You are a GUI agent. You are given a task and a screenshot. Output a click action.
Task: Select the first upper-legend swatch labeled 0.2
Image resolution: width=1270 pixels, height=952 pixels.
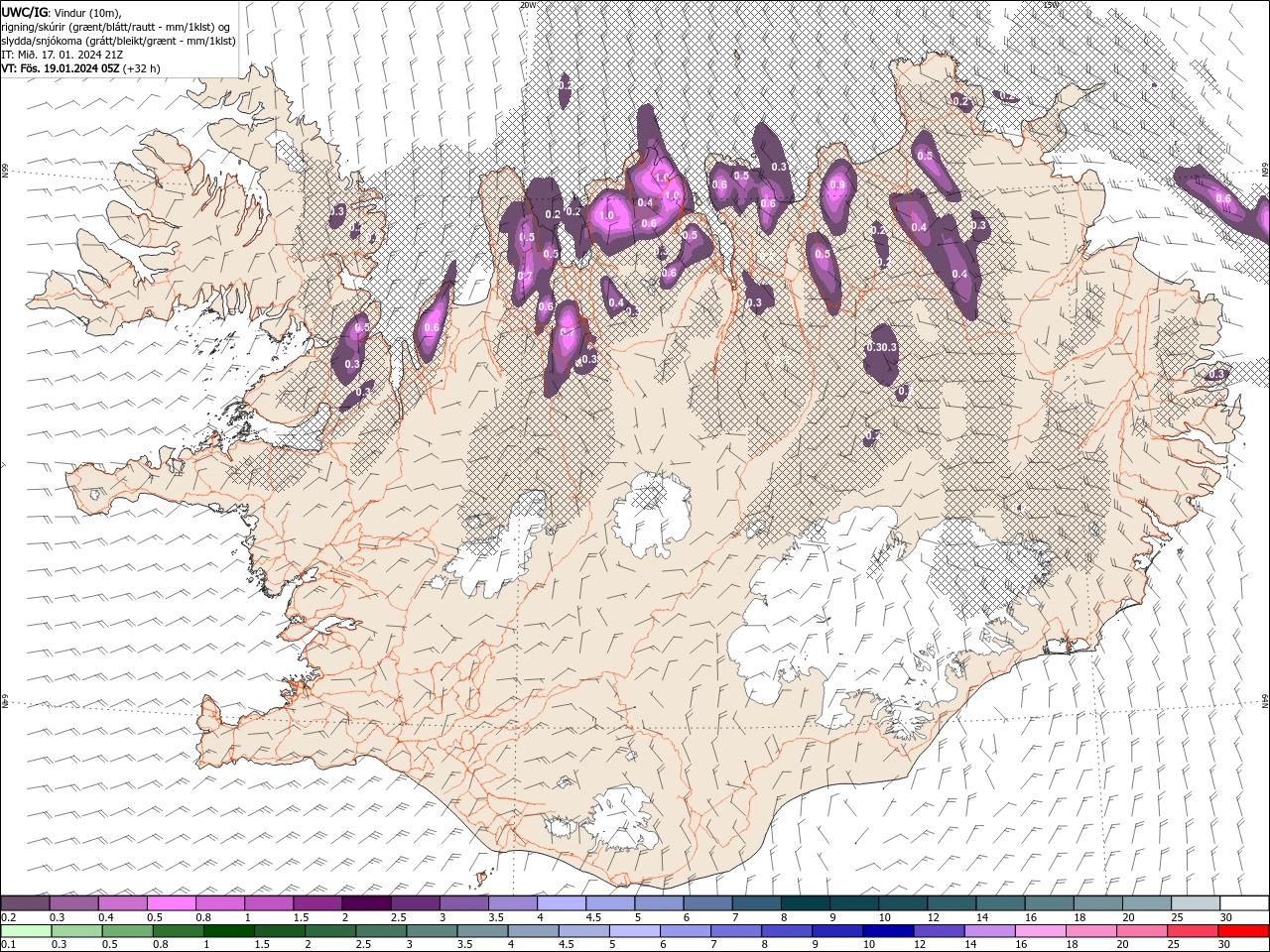coord(25,903)
